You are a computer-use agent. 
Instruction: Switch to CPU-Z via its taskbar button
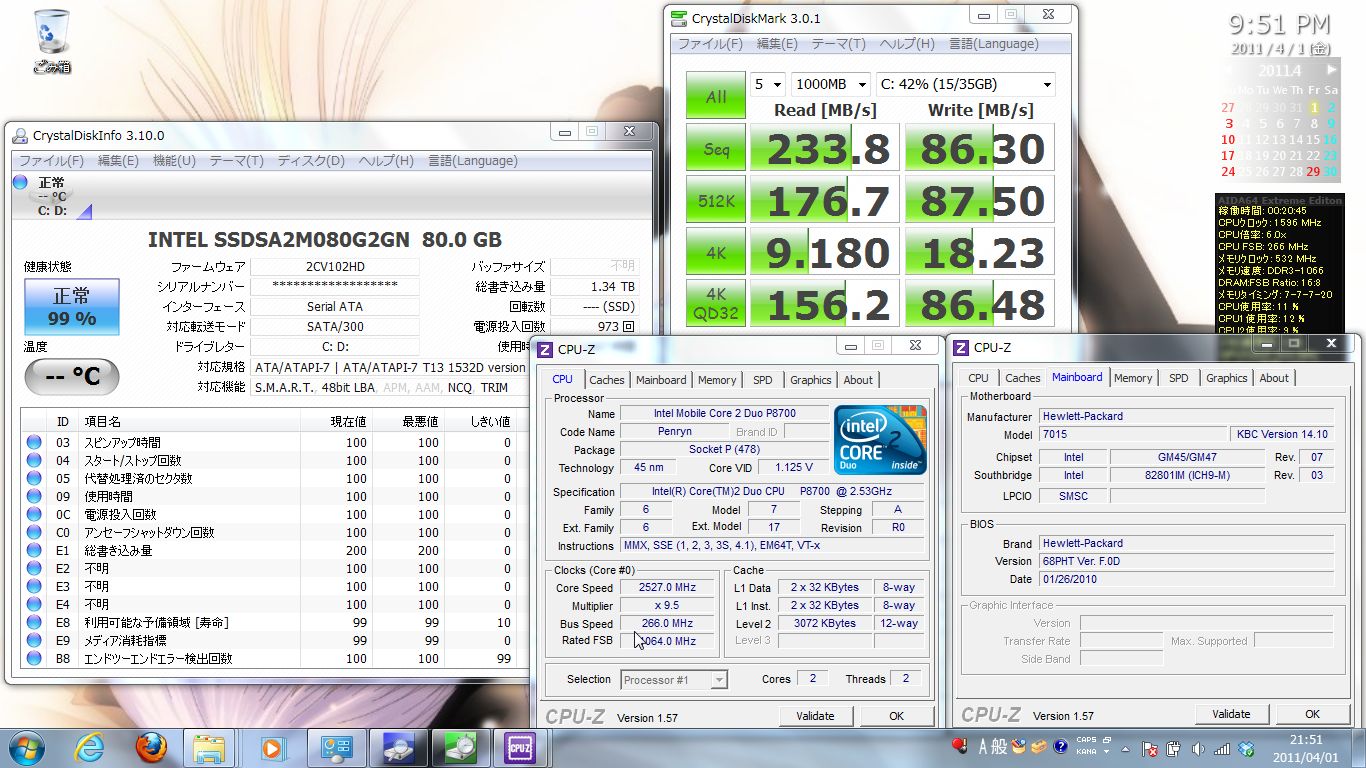(x=520, y=747)
